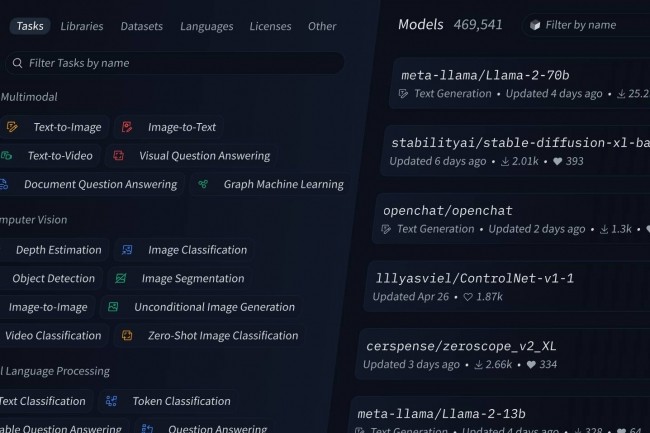Open the Other tab
650x433 pixels.
[322, 26]
